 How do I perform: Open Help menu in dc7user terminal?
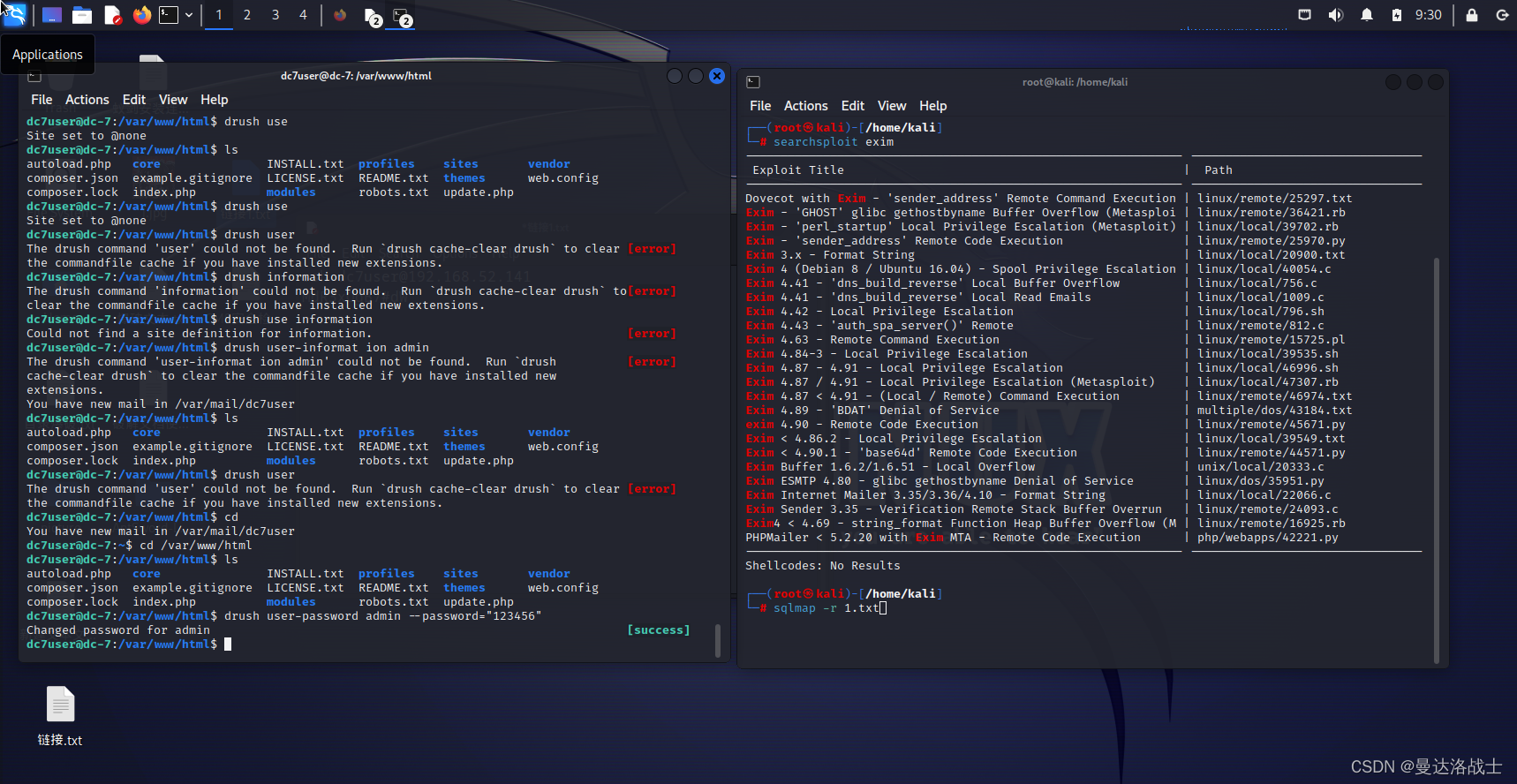point(215,100)
